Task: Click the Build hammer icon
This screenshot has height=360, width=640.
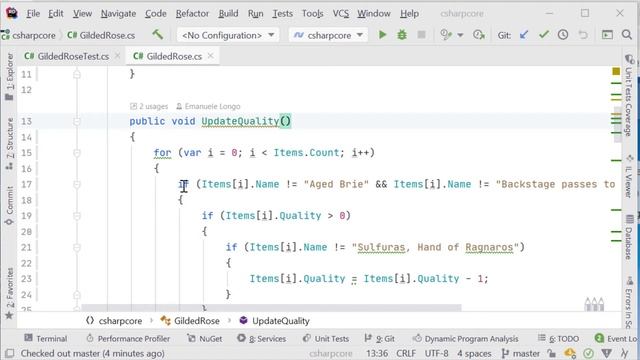Action: [158, 35]
